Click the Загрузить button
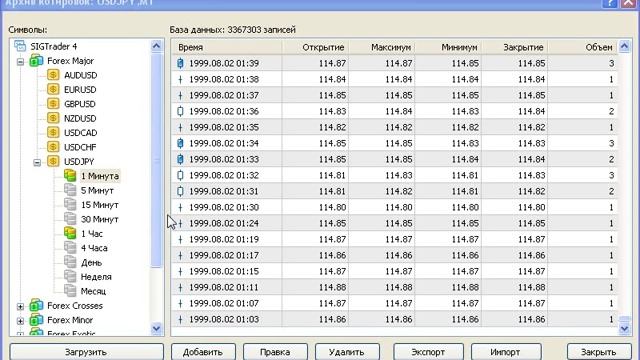This screenshot has width=640, height=360. tap(87, 352)
